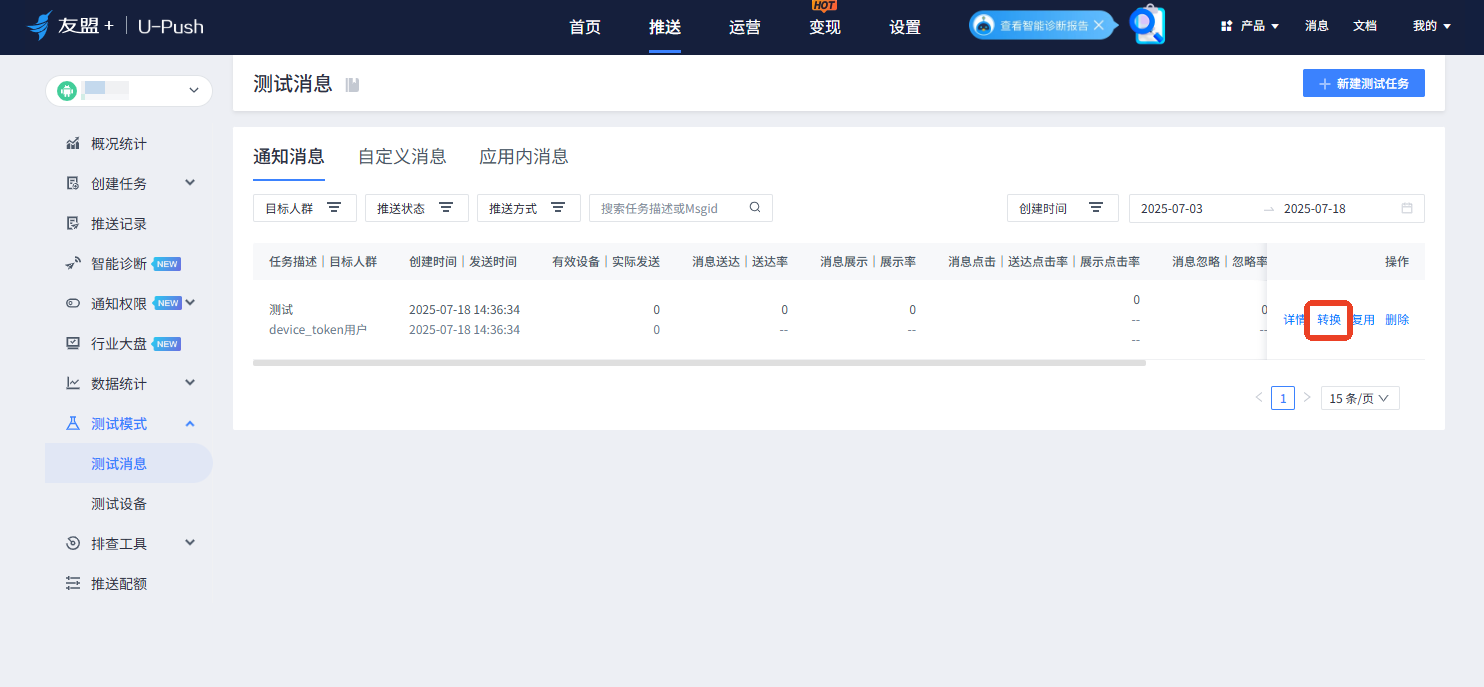Expand the 创建任务 sidebar menu
This screenshot has width=1484, height=687.
[190, 183]
